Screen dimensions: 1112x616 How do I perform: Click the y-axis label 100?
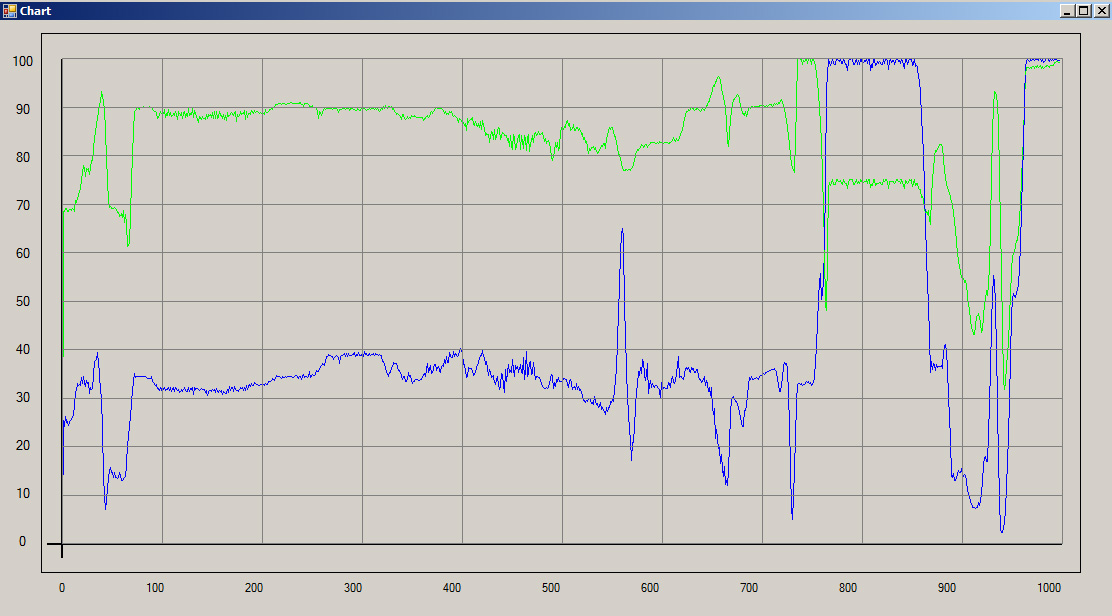[23, 61]
